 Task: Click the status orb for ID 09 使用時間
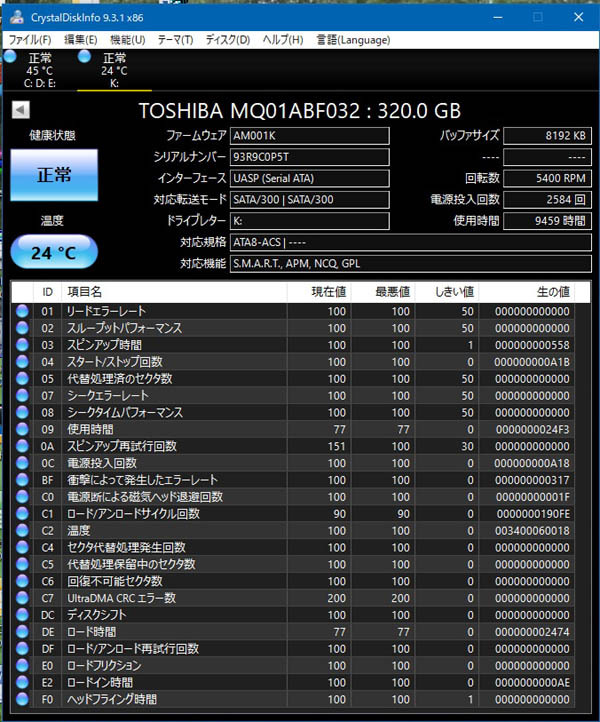[x=22, y=429]
